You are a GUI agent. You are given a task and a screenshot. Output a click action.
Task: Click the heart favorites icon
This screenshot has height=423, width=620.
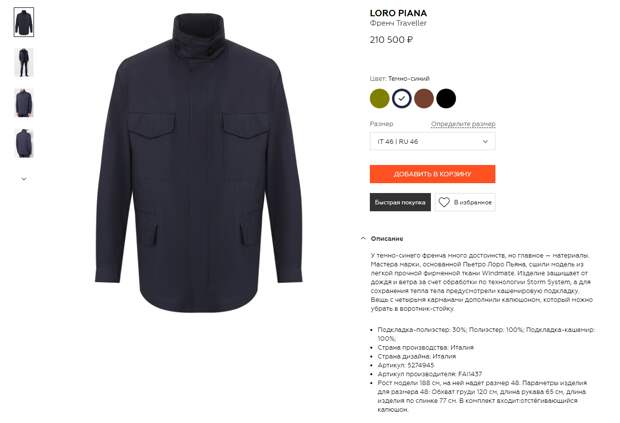444,202
